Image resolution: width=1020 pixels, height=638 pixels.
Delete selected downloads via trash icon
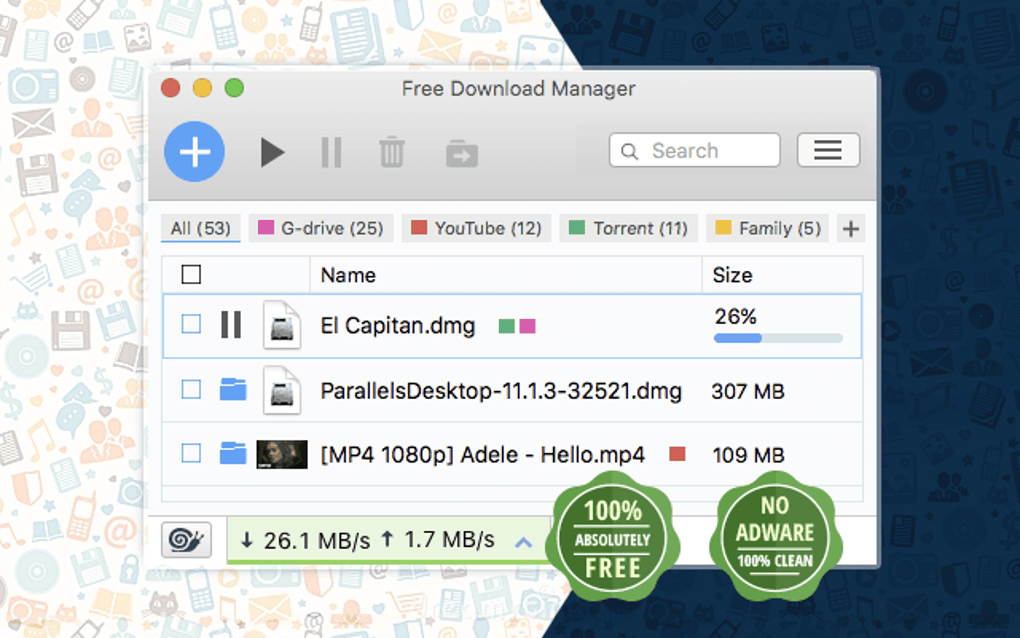click(x=391, y=152)
